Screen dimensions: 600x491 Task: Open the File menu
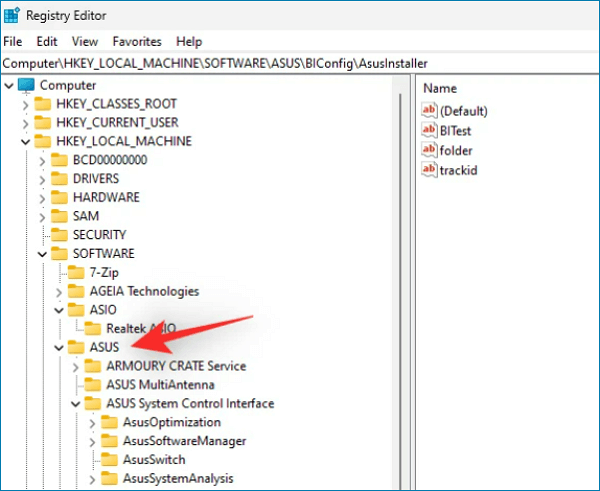[x=13, y=41]
